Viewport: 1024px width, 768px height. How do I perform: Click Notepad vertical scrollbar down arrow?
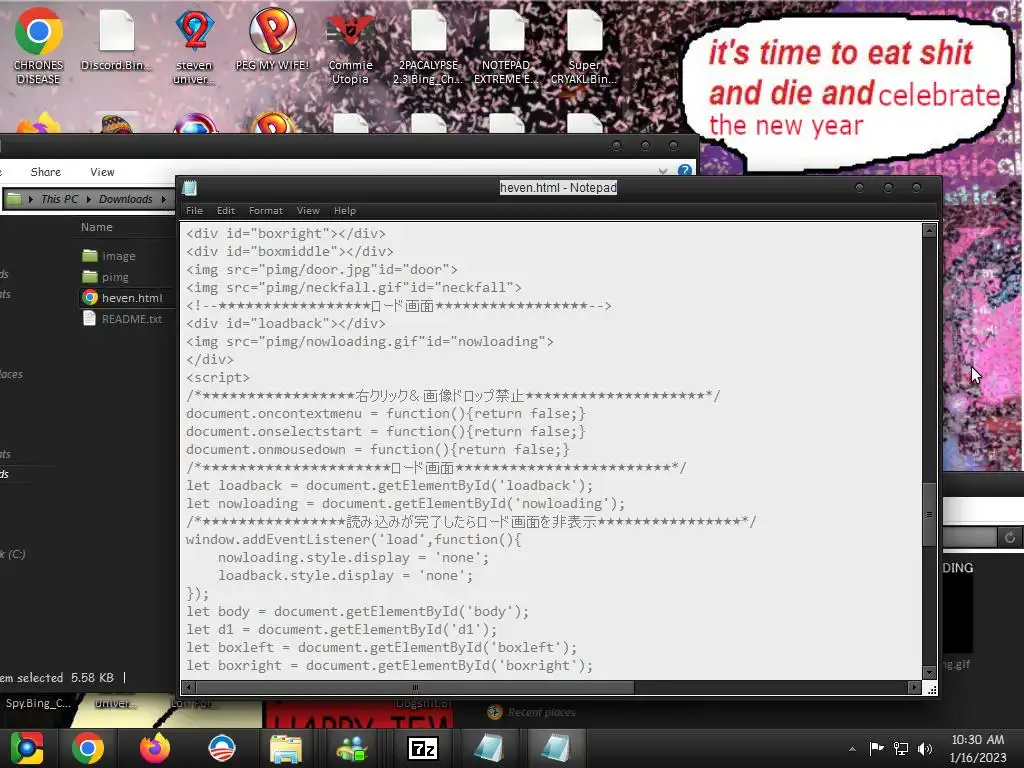tap(929, 672)
